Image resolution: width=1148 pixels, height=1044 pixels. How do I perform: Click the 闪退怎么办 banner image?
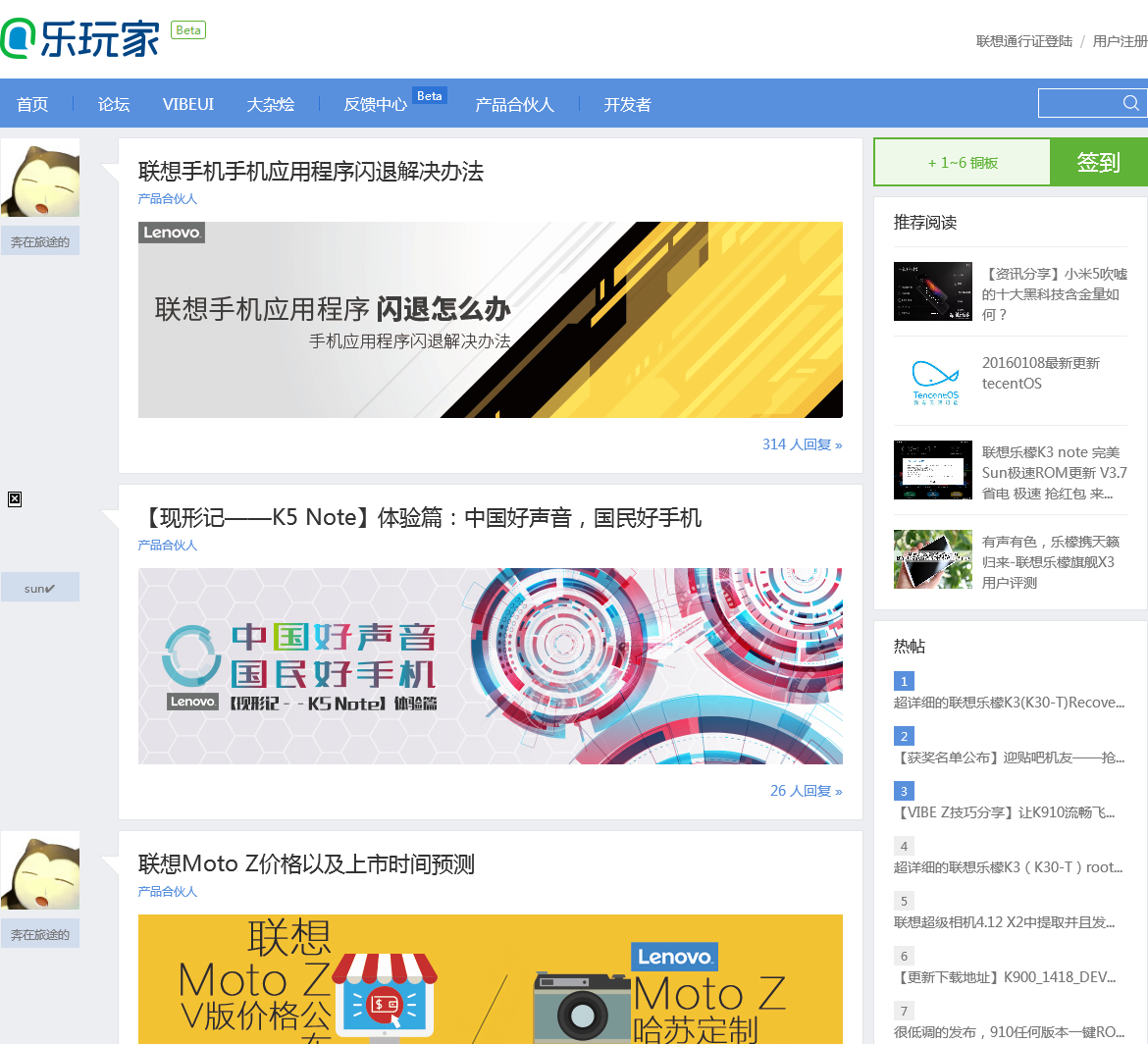click(x=491, y=320)
